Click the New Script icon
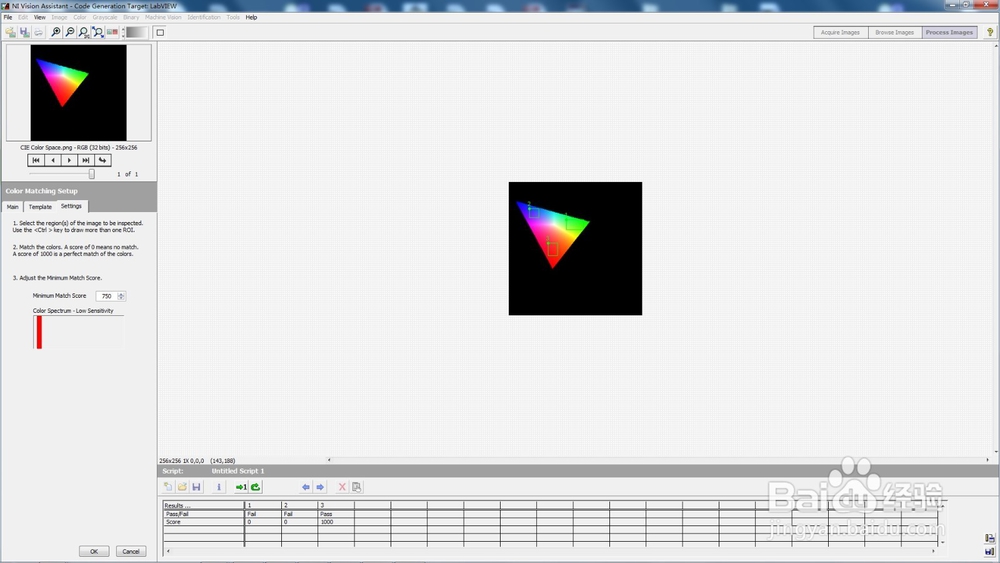This screenshot has width=1000, height=563. [168, 486]
